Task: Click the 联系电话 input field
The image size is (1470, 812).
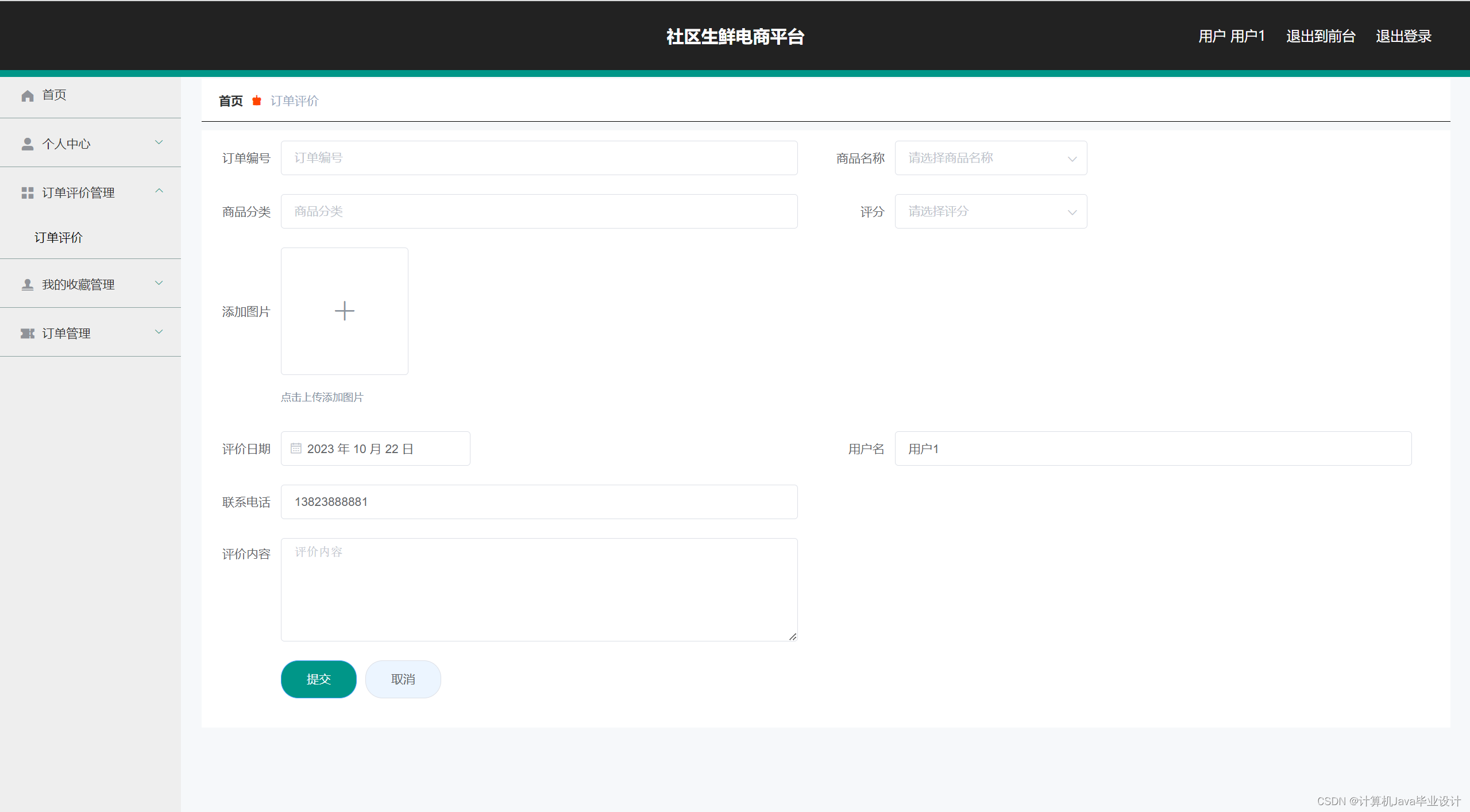Action: [539, 502]
